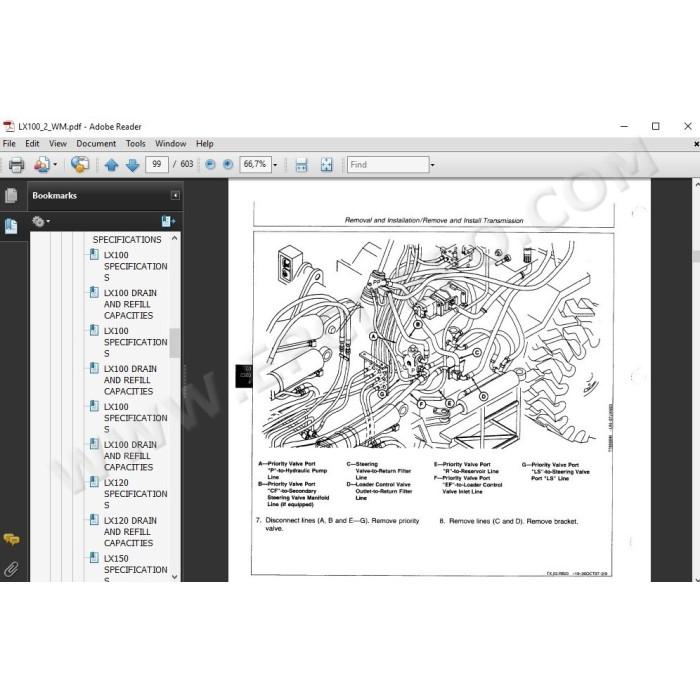Open the Find options dropdown arrow
Screen dimensions: 700x700
click(432, 165)
